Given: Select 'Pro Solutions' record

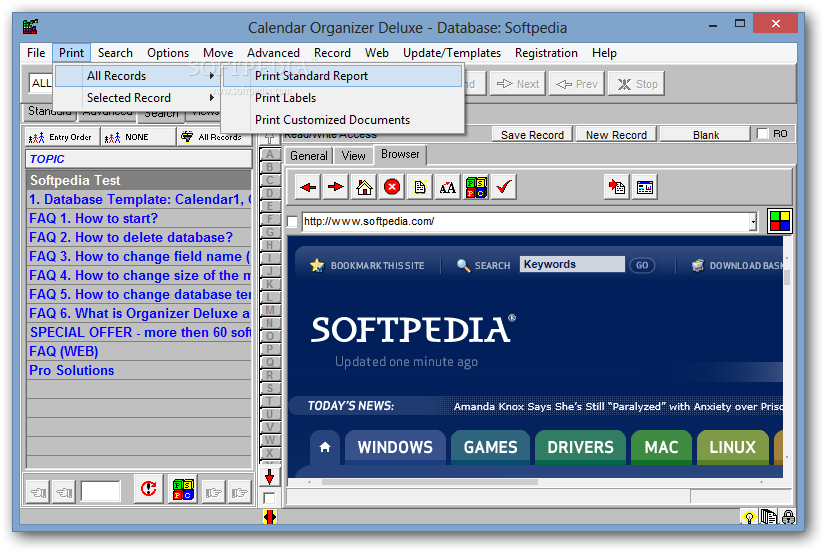Looking at the screenshot, I should pyautogui.click(x=139, y=370).
